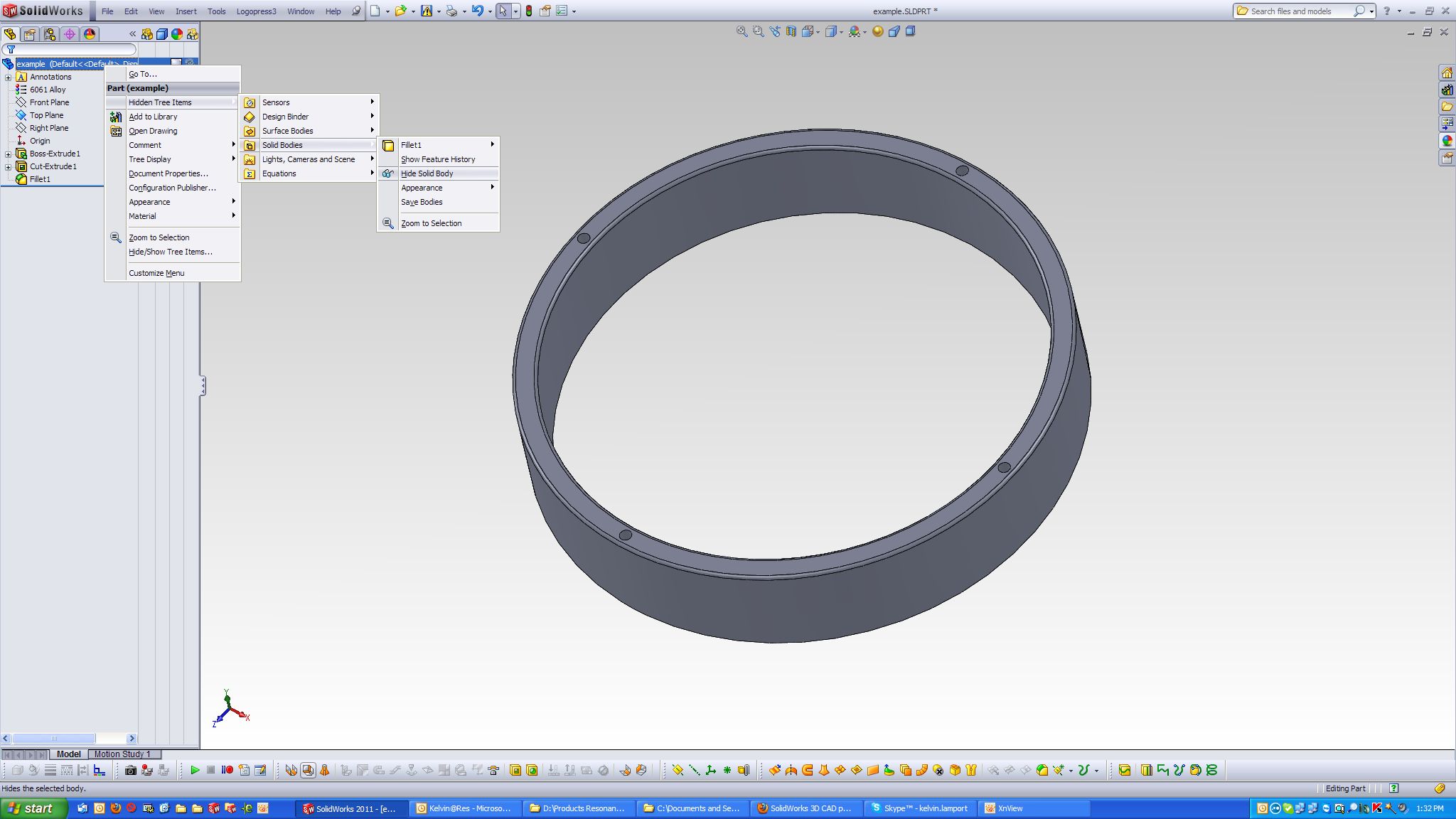The image size is (1456, 819).
Task: Click Go To... in context menu
Action: click(x=173, y=74)
